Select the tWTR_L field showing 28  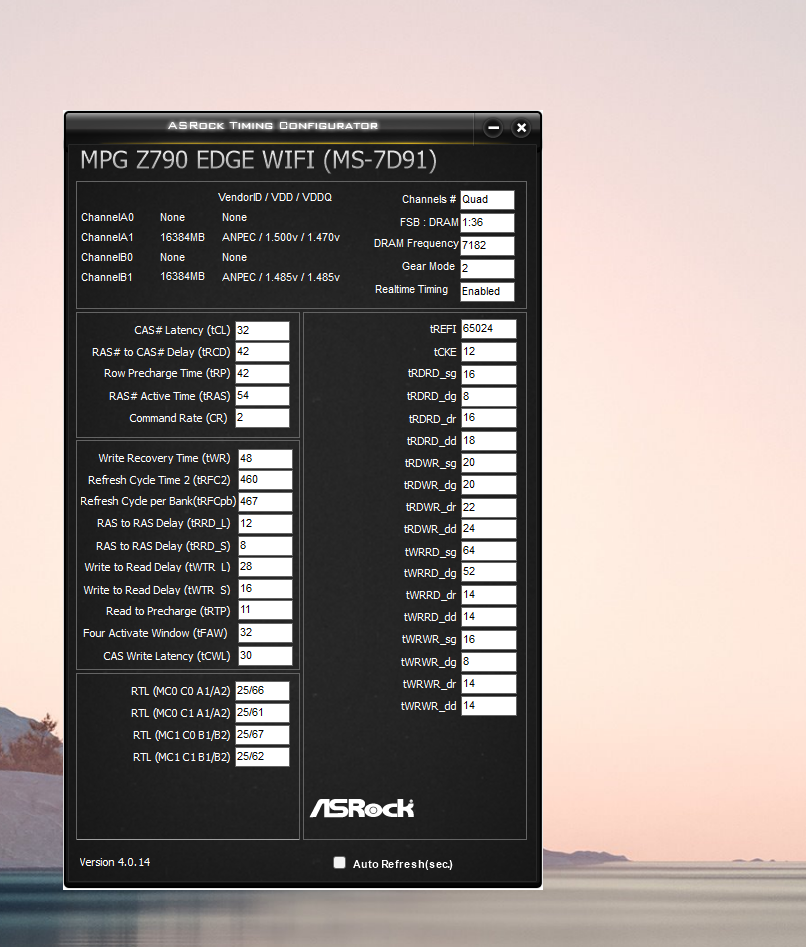pyautogui.click(x=265, y=567)
